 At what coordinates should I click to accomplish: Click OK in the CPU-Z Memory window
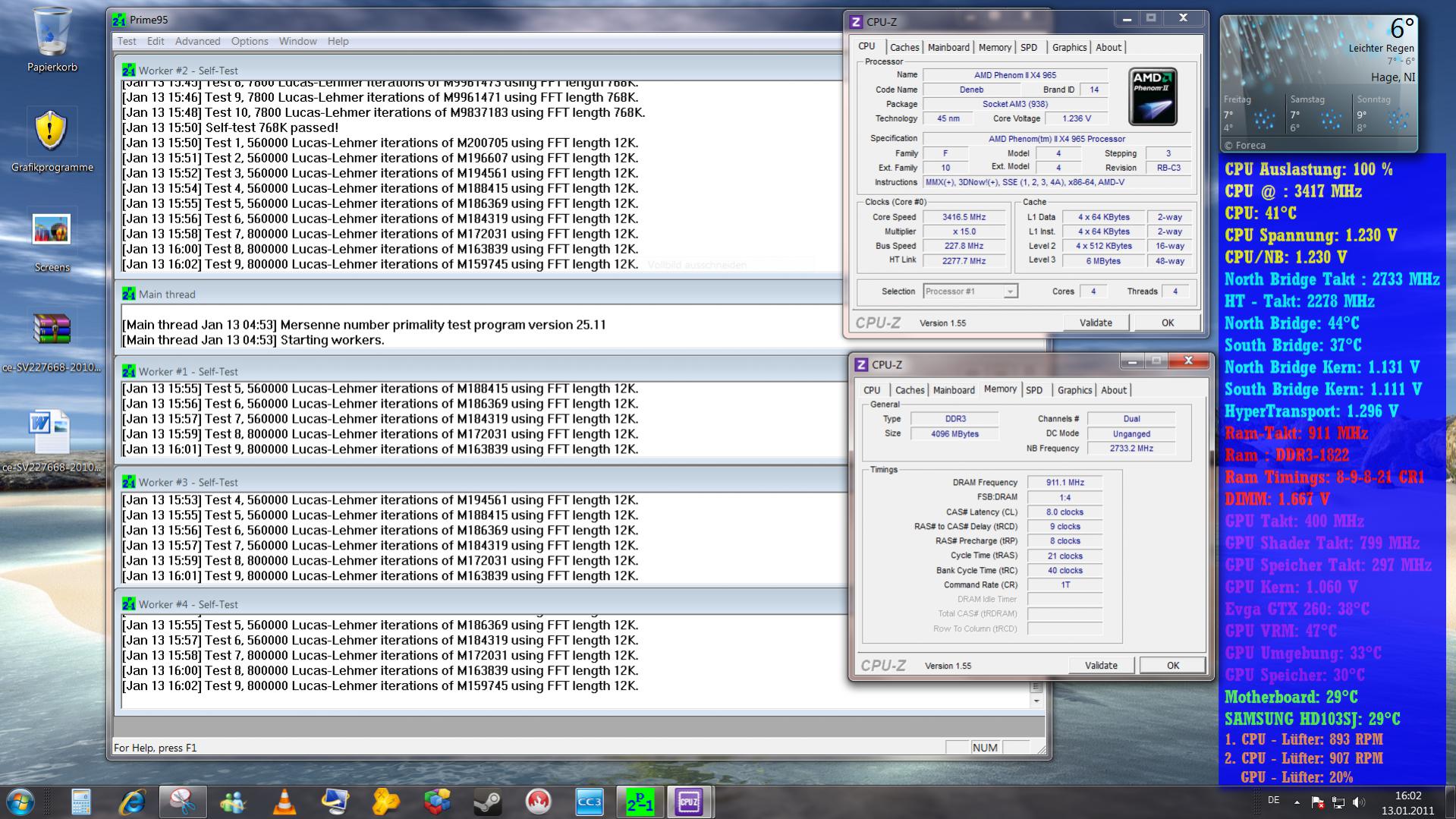click(1172, 666)
